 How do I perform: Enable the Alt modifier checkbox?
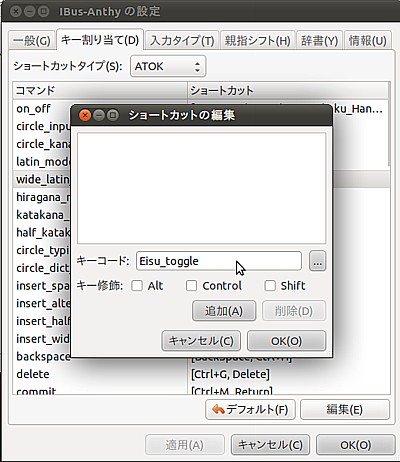click(137, 286)
